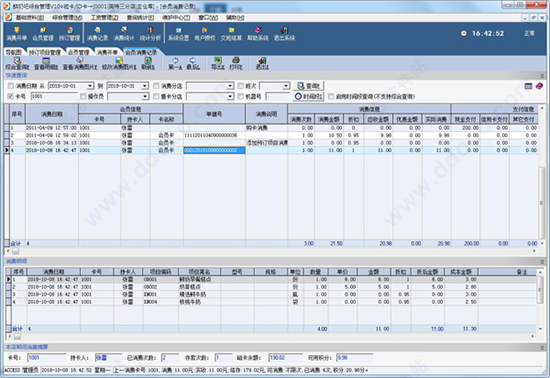
Task: Uncheck the 卡号 checkbox
Action: coord(11,96)
